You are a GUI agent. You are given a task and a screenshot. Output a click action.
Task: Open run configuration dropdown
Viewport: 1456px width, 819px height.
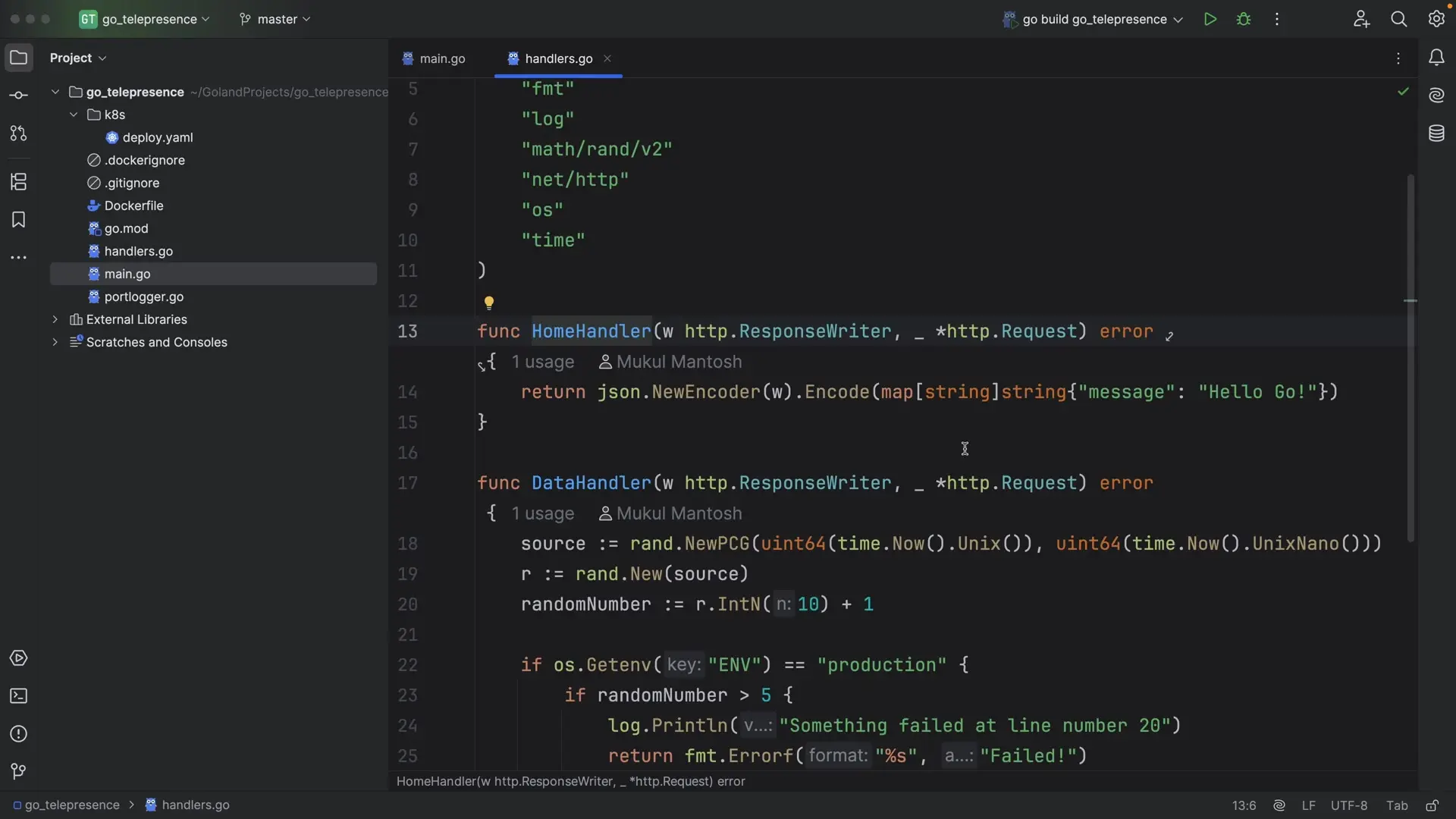[1094, 19]
